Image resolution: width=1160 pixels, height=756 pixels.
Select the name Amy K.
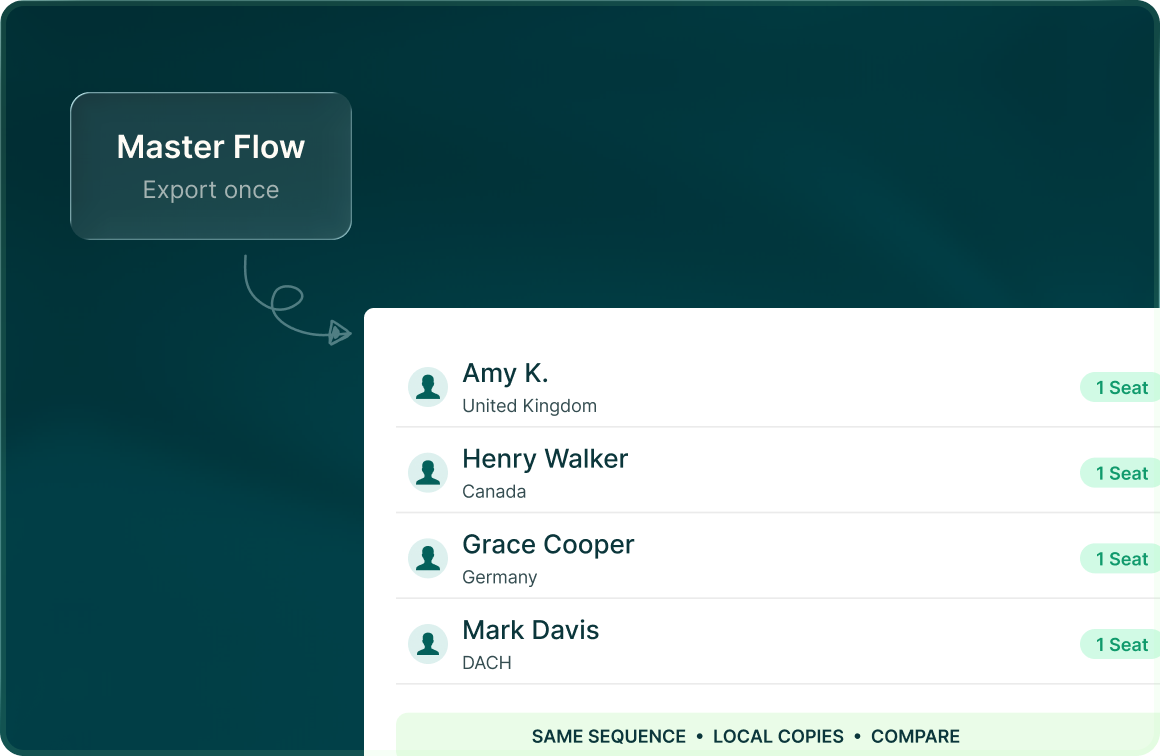click(505, 374)
